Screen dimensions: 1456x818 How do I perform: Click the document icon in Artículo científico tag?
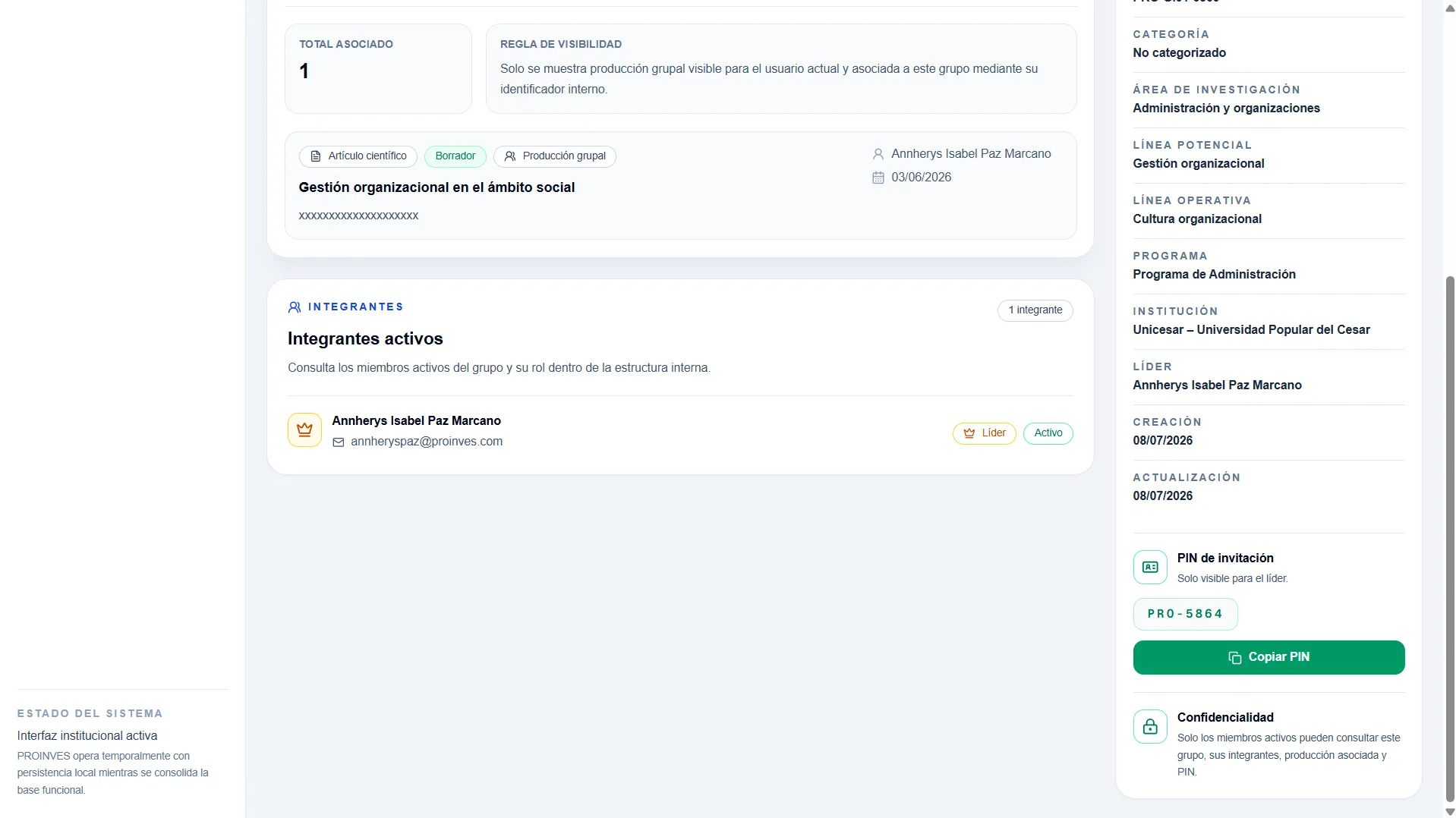pyautogui.click(x=316, y=156)
